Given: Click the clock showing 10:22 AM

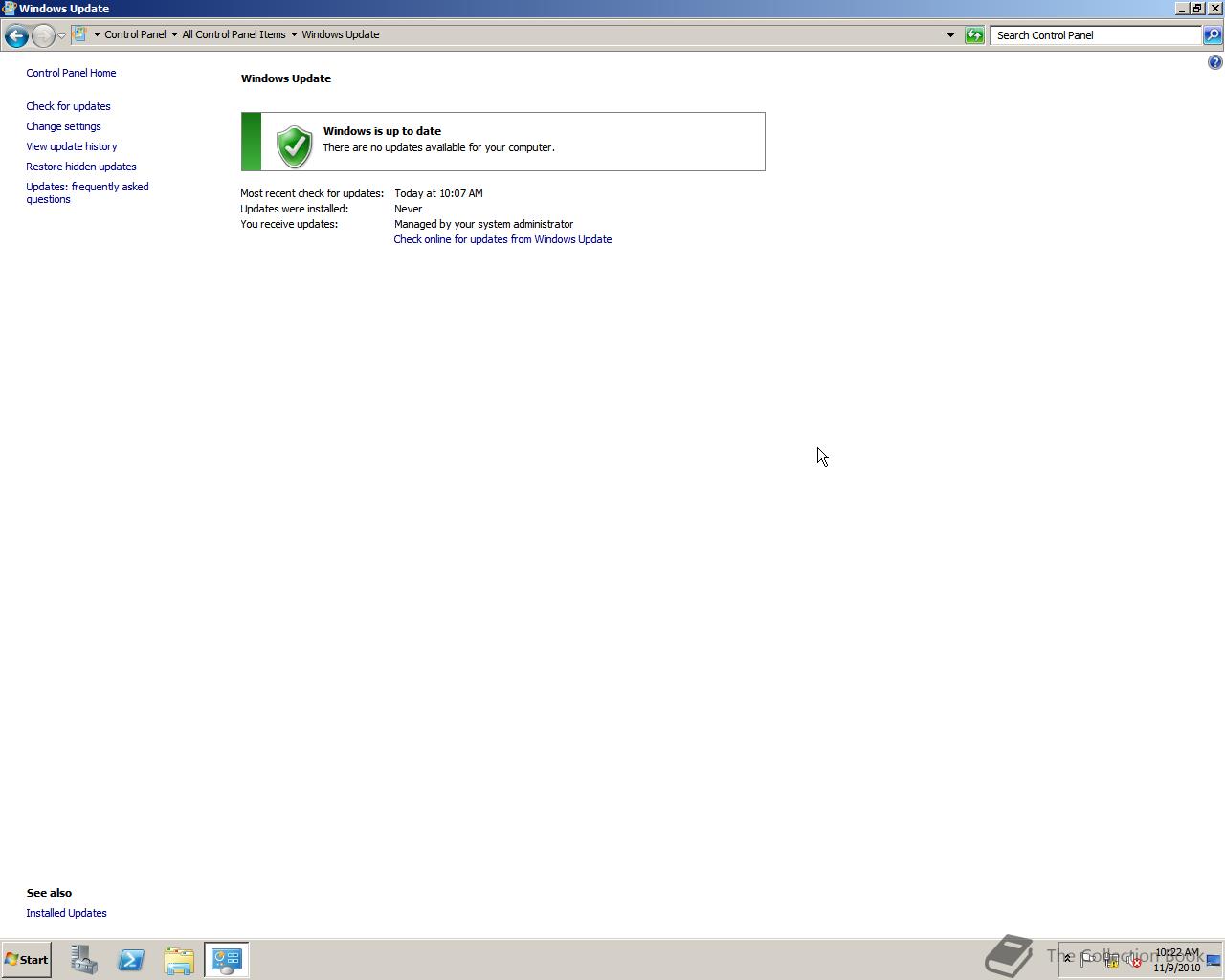Looking at the screenshot, I should click(1176, 960).
